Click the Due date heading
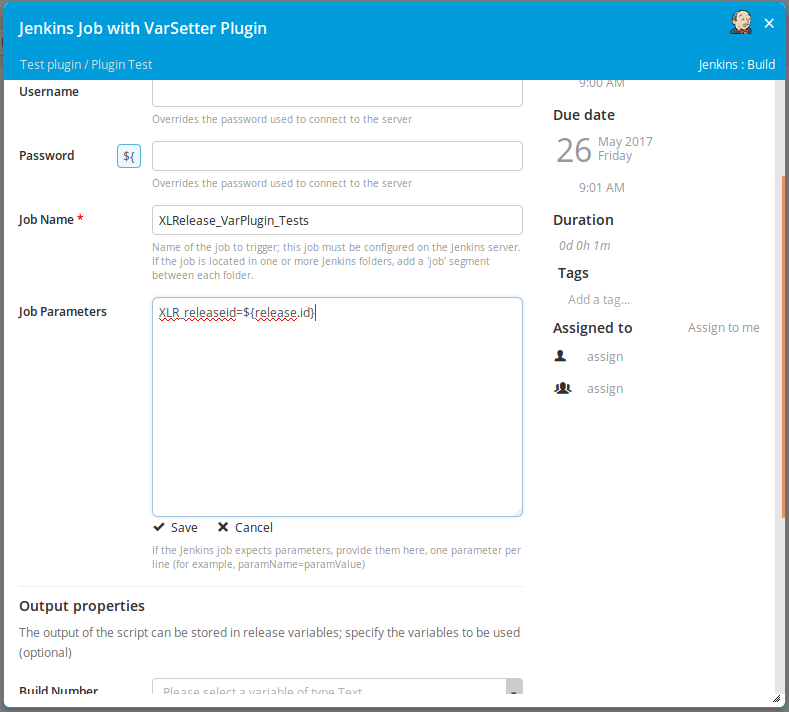The width and height of the screenshot is (789, 712). [584, 115]
